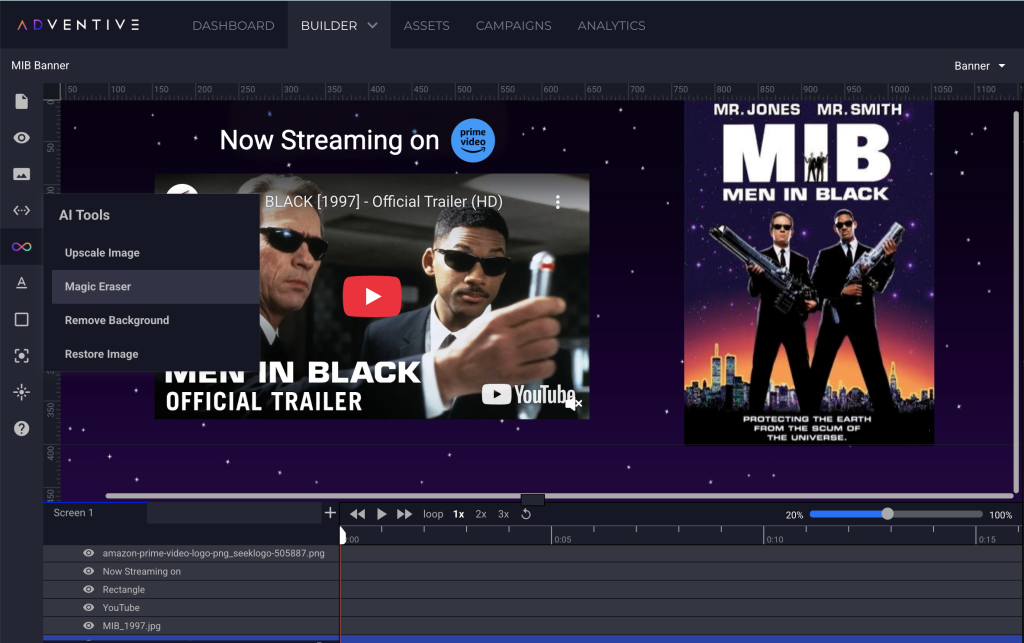Hide the Rectangle layer
Screen dimensions: 1024x643
coord(89,589)
